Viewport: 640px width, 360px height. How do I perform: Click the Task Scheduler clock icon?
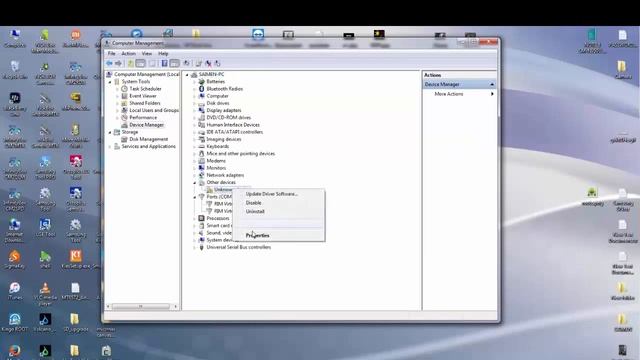pyautogui.click(x=124, y=89)
